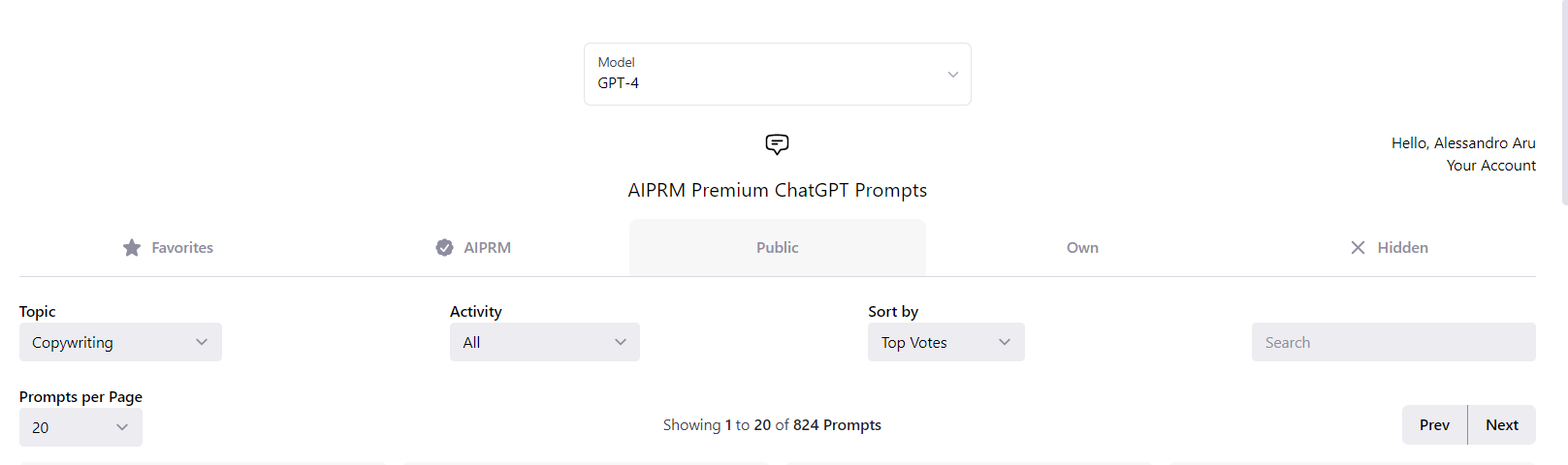Click the page vertical scrollbar

point(1563,102)
